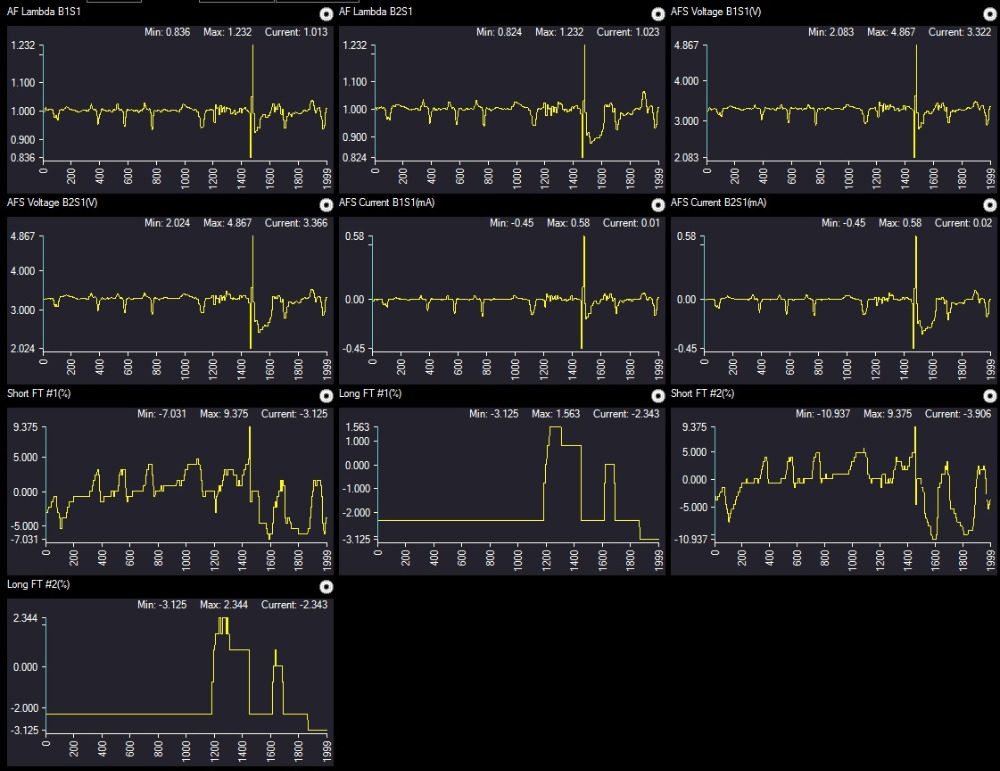Screen dimensions: 1000x771
Task: Select the round icon on AFS Current B1S1(mA)
Action: (x=657, y=205)
